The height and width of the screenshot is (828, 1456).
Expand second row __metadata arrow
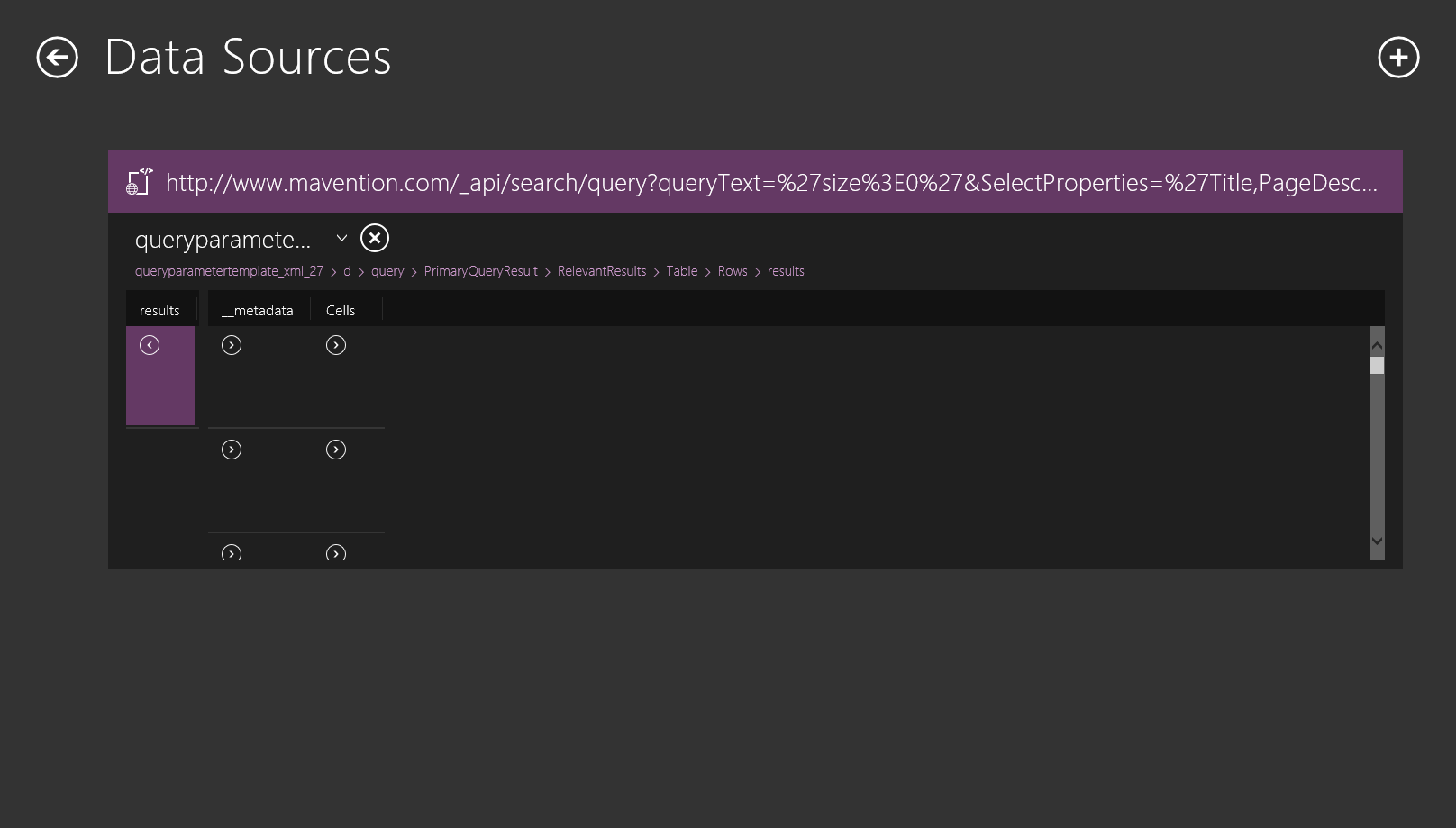(232, 450)
